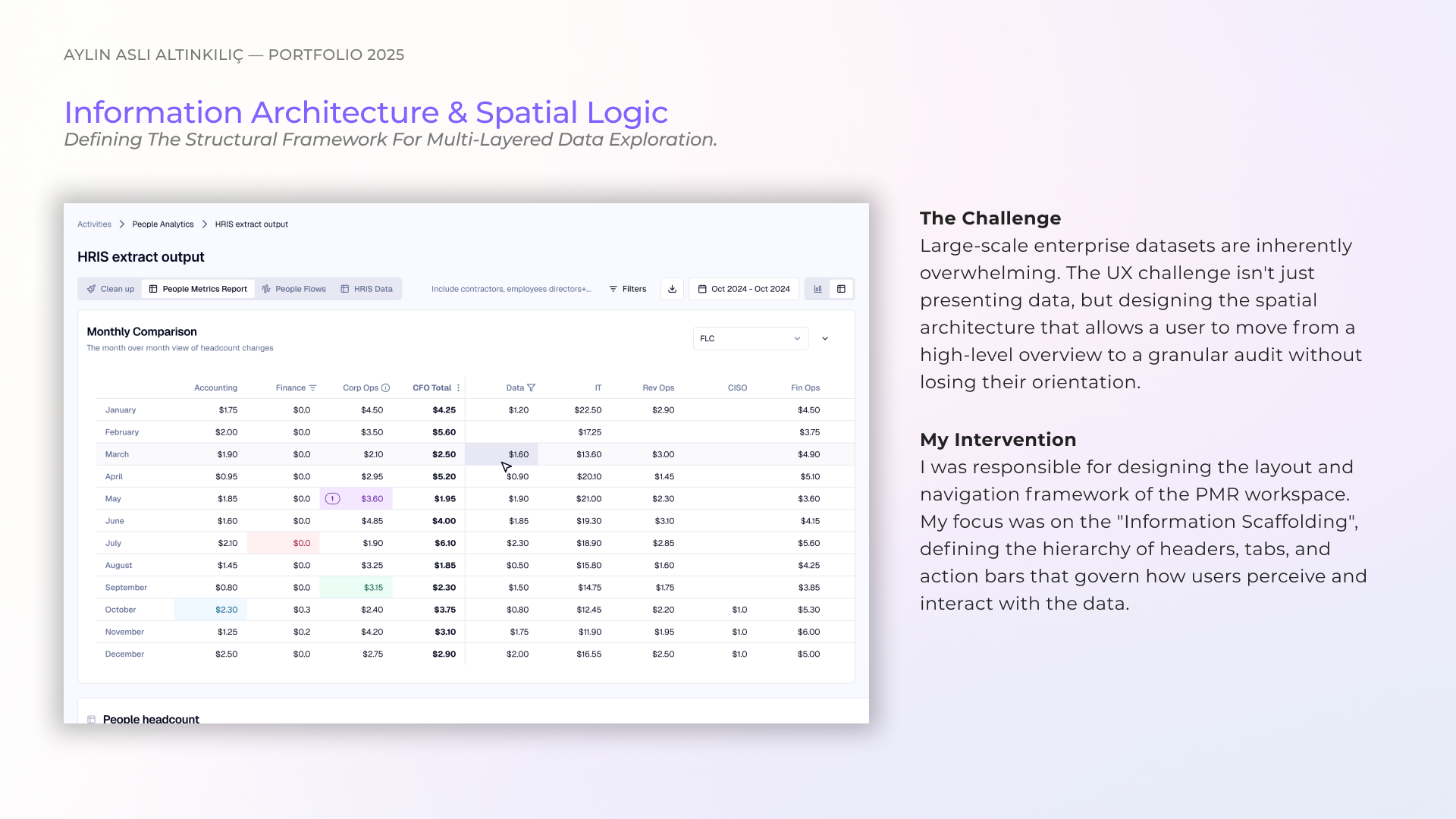Click the Finance column sort icon
Viewport: 1456px width, 819px height.
pyautogui.click(x=313, y=388)
